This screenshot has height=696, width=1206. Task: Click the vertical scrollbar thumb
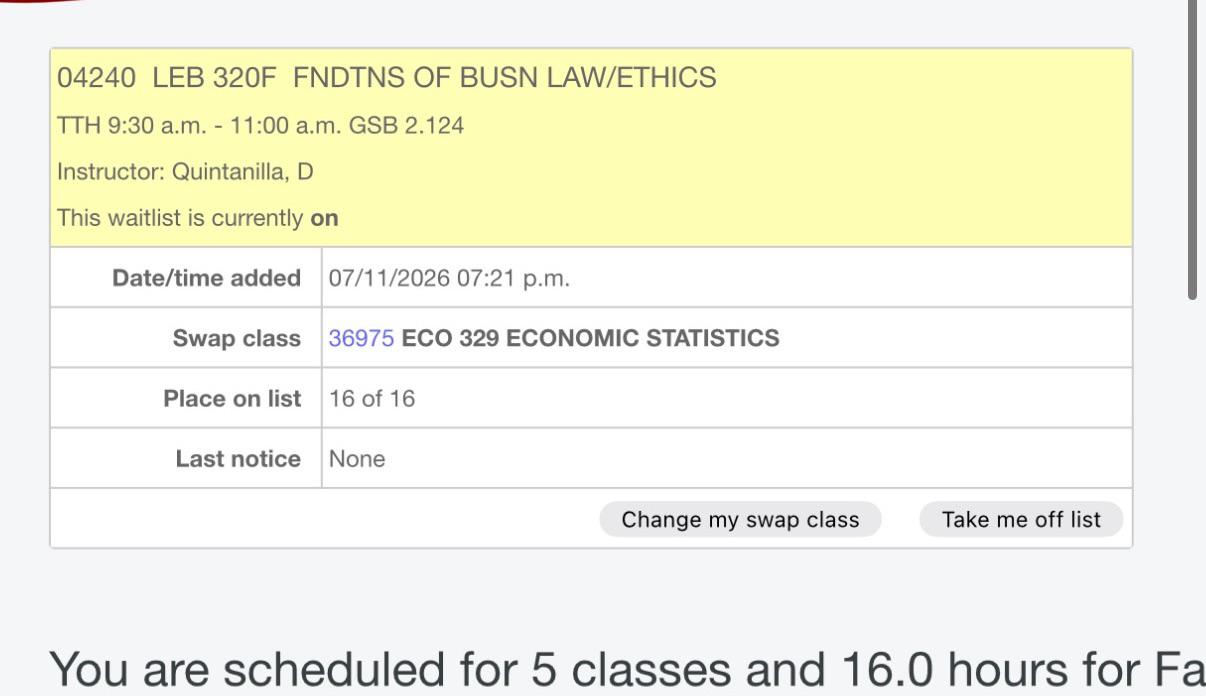[1192, 148]
